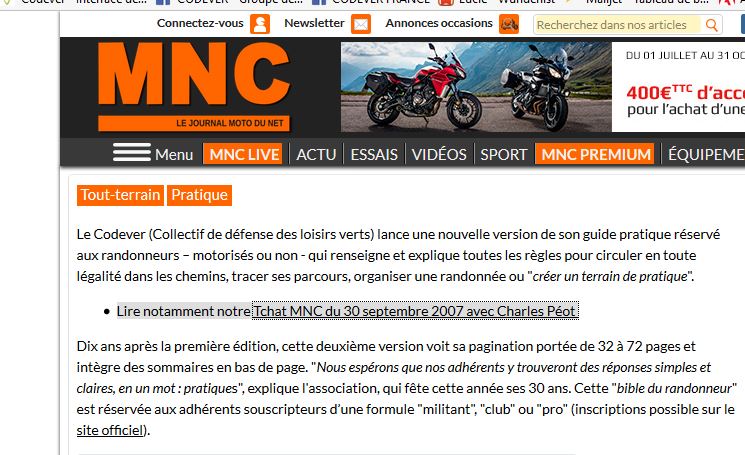Click the Annonces occasions motorcycle icon
The height and width of the screenshot is (455, 745).
tap(509, 24)
